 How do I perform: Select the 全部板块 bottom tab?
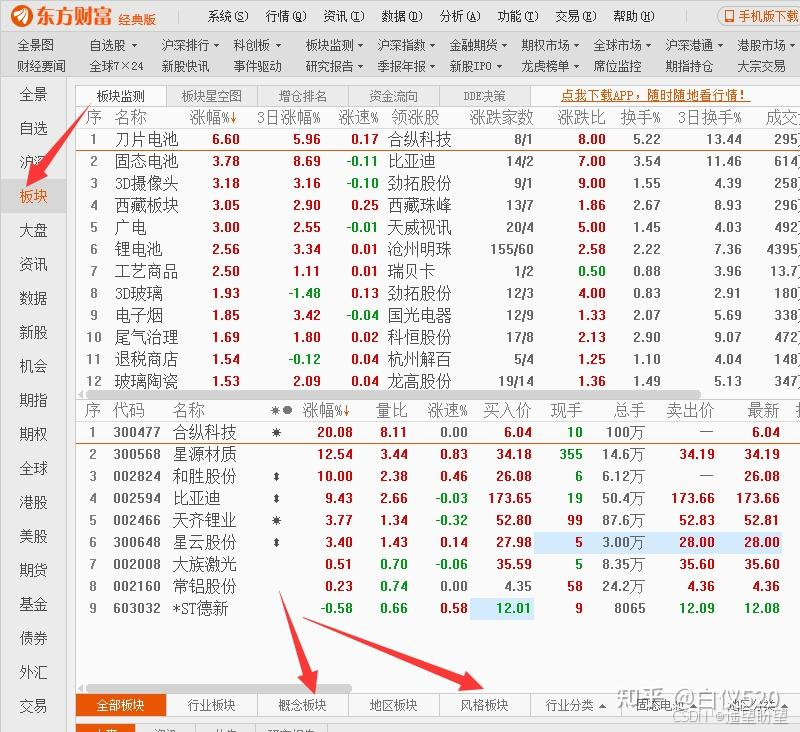tap(121, 705)
